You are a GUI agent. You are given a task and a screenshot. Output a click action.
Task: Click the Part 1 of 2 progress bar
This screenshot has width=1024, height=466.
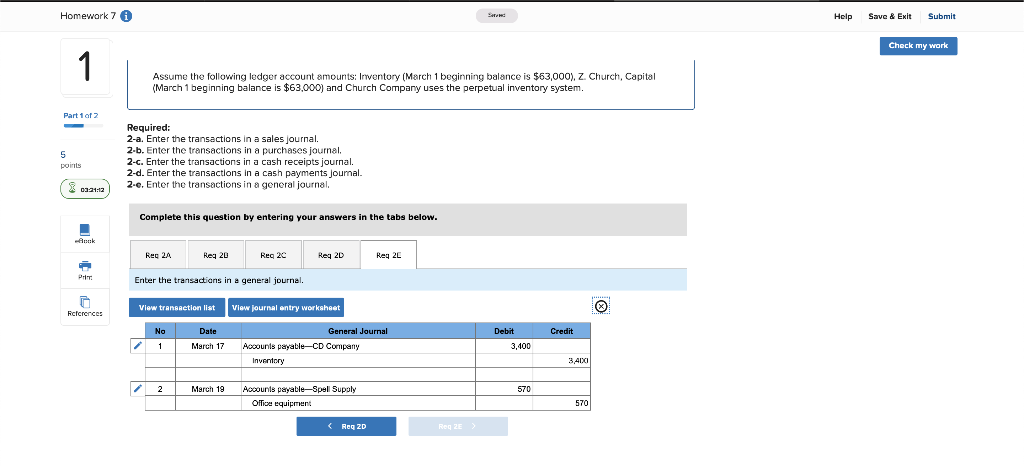click(83, 125)
